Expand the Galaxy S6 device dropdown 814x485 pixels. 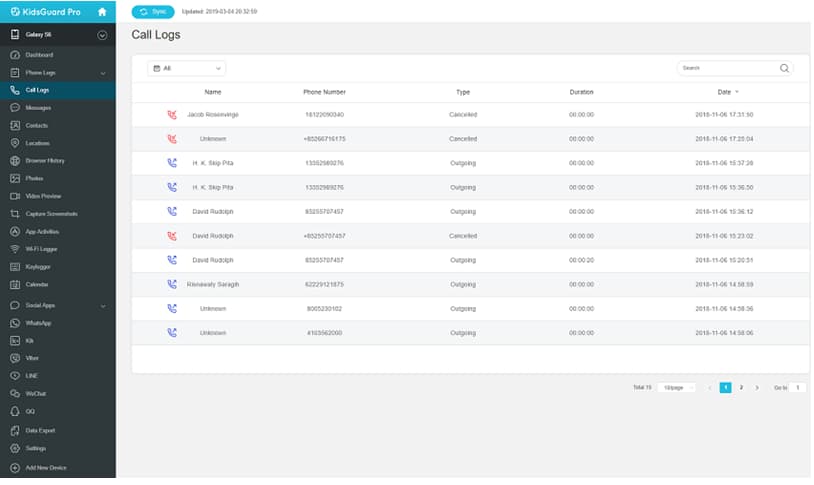pyautogui.click(x=102, y=35)
